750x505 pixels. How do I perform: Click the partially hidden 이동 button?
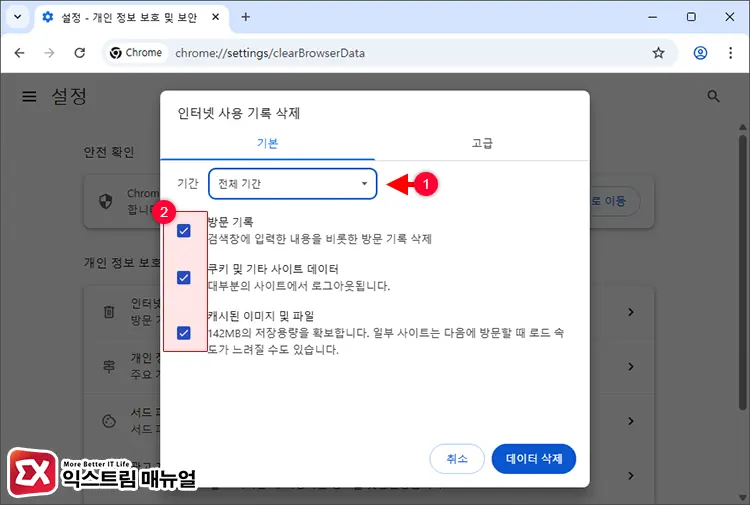point(615,201)
